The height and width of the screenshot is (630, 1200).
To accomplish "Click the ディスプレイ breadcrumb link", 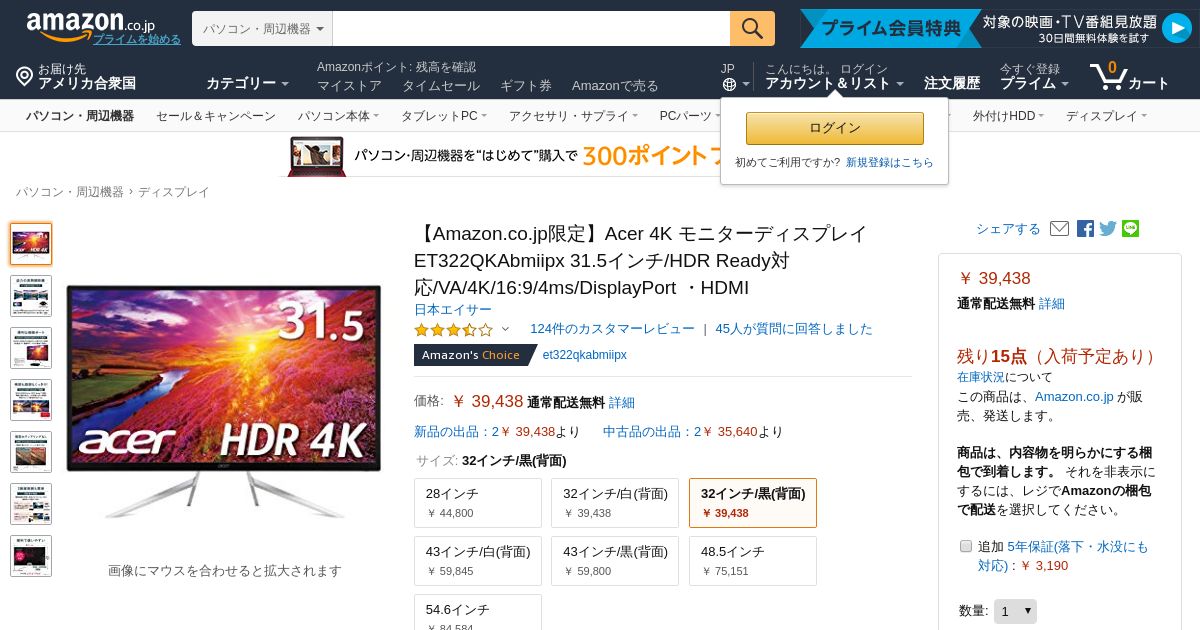I will point(174,192).
